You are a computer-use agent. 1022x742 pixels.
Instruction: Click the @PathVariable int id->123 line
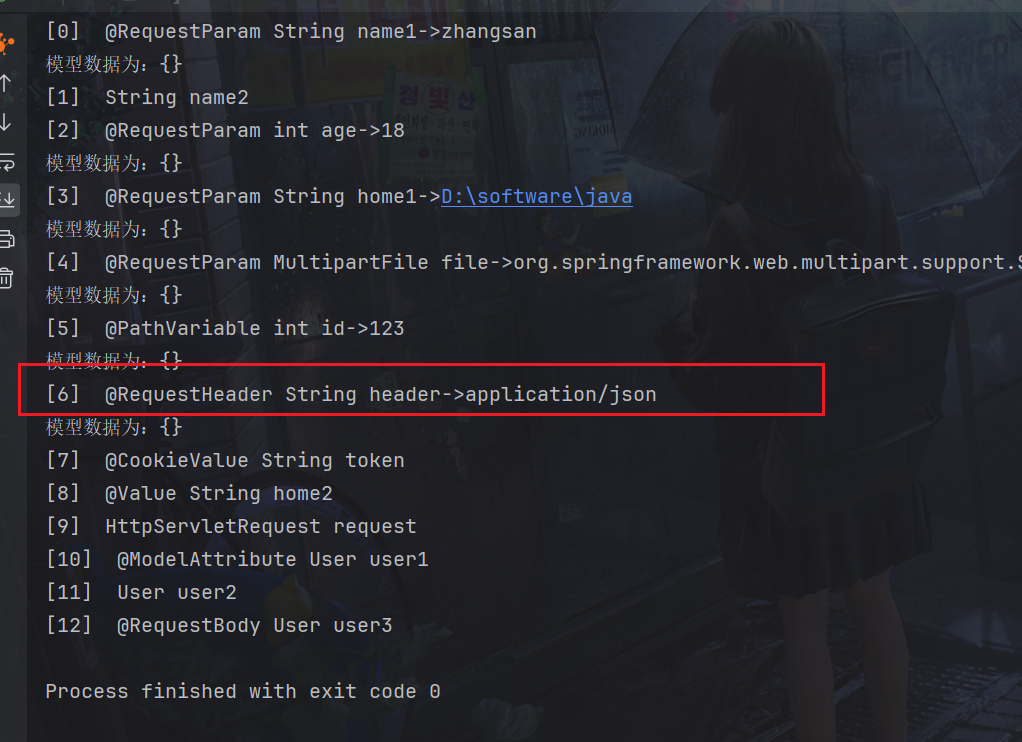click(x=254, y=328)
